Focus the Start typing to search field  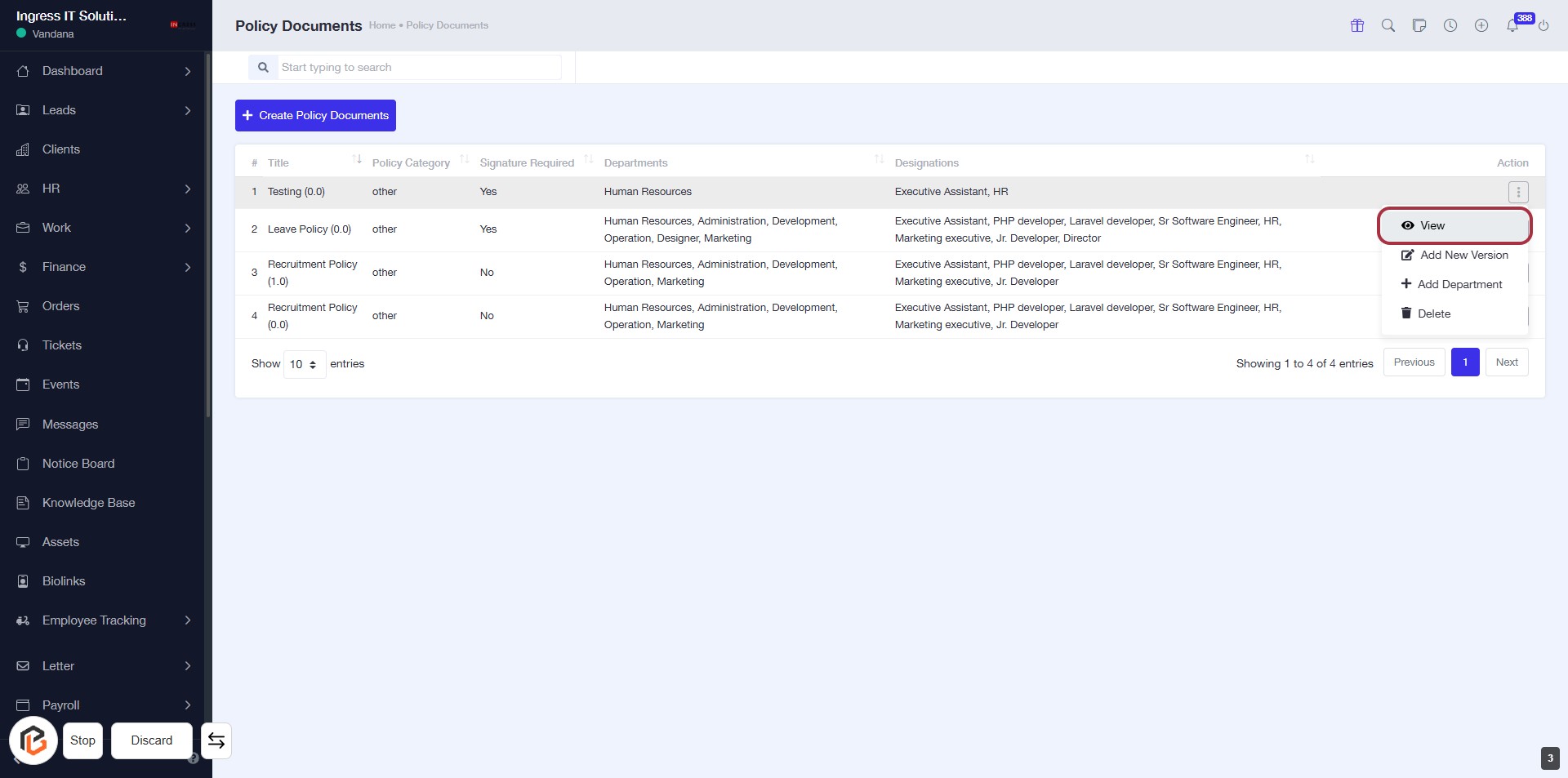click(x=418, y=67)
